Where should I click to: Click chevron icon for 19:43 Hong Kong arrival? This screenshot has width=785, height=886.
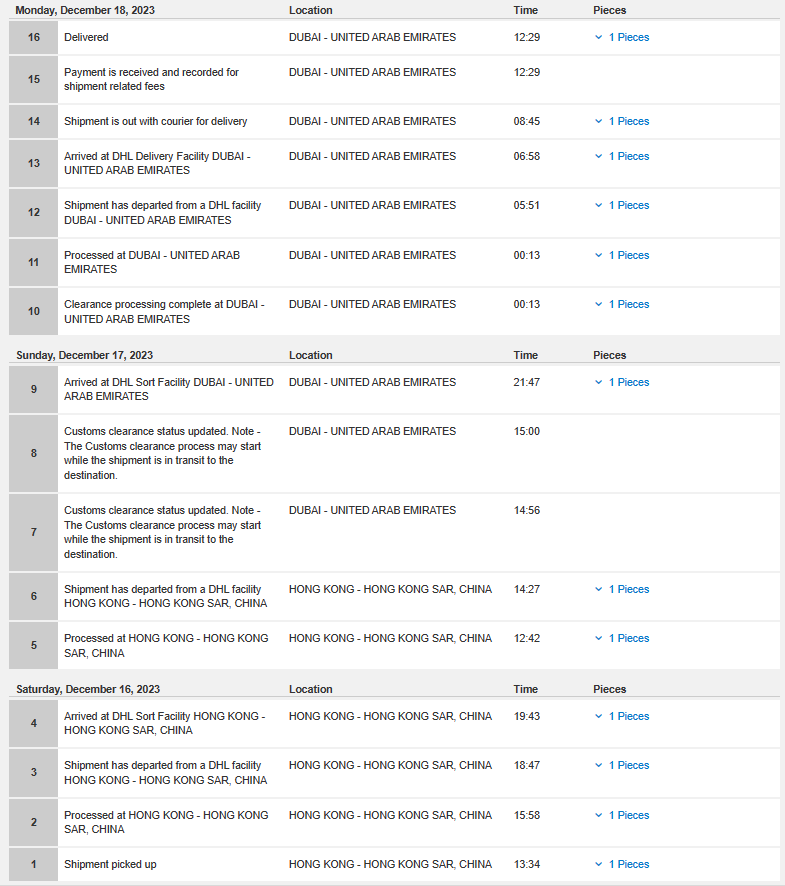pyautogui.click(x=598, y=716)
